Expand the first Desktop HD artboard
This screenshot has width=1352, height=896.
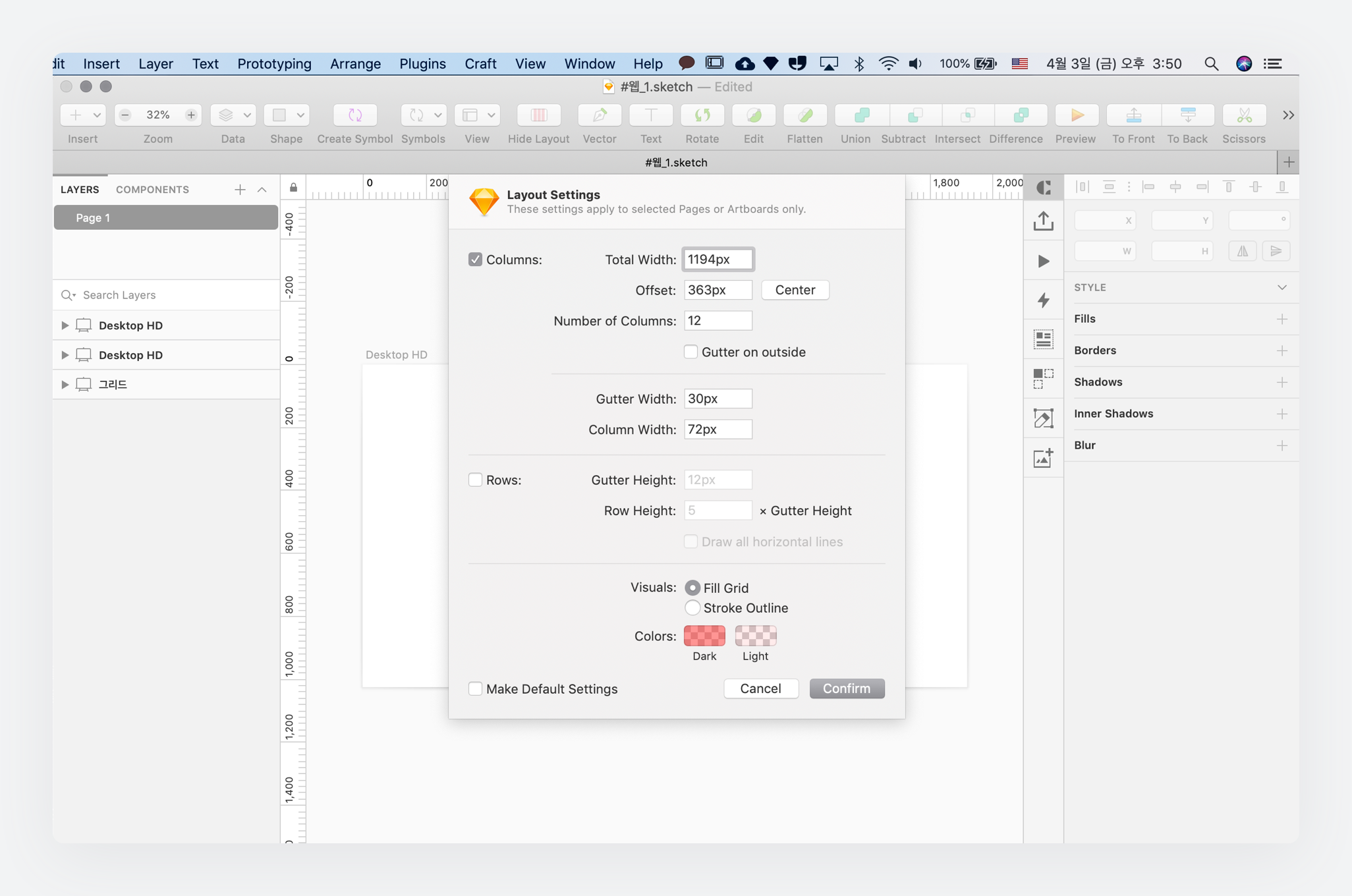pyautogui.click(x=65, y=325)
